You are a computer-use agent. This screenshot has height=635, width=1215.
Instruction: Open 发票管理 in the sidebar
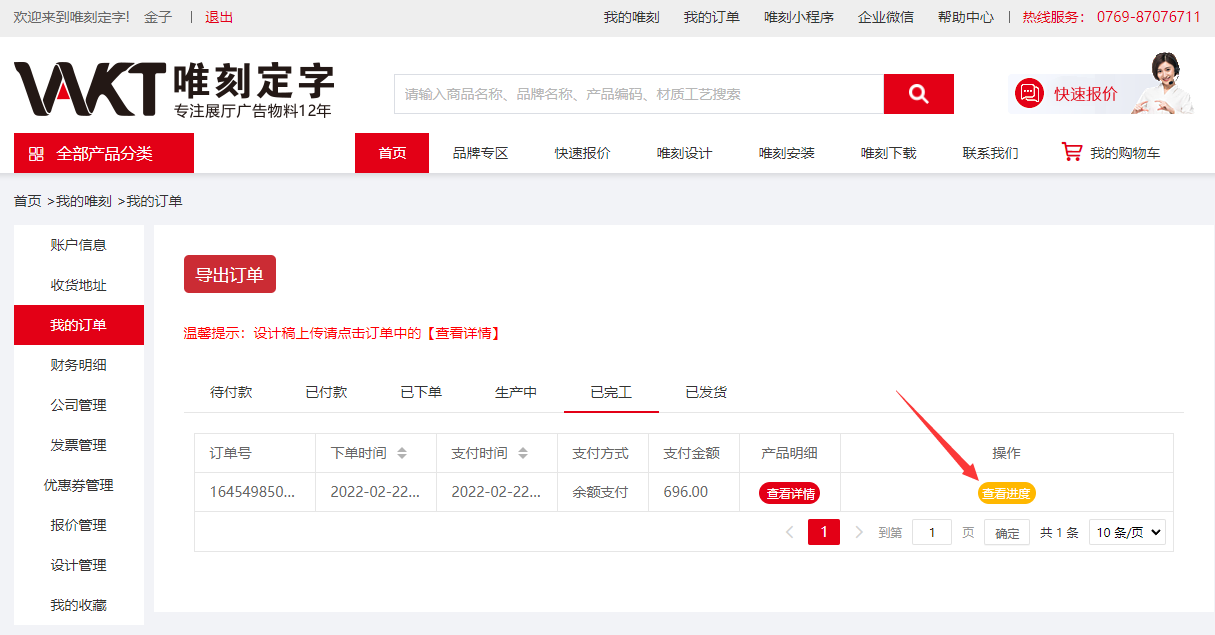click(x=79, y=445)
